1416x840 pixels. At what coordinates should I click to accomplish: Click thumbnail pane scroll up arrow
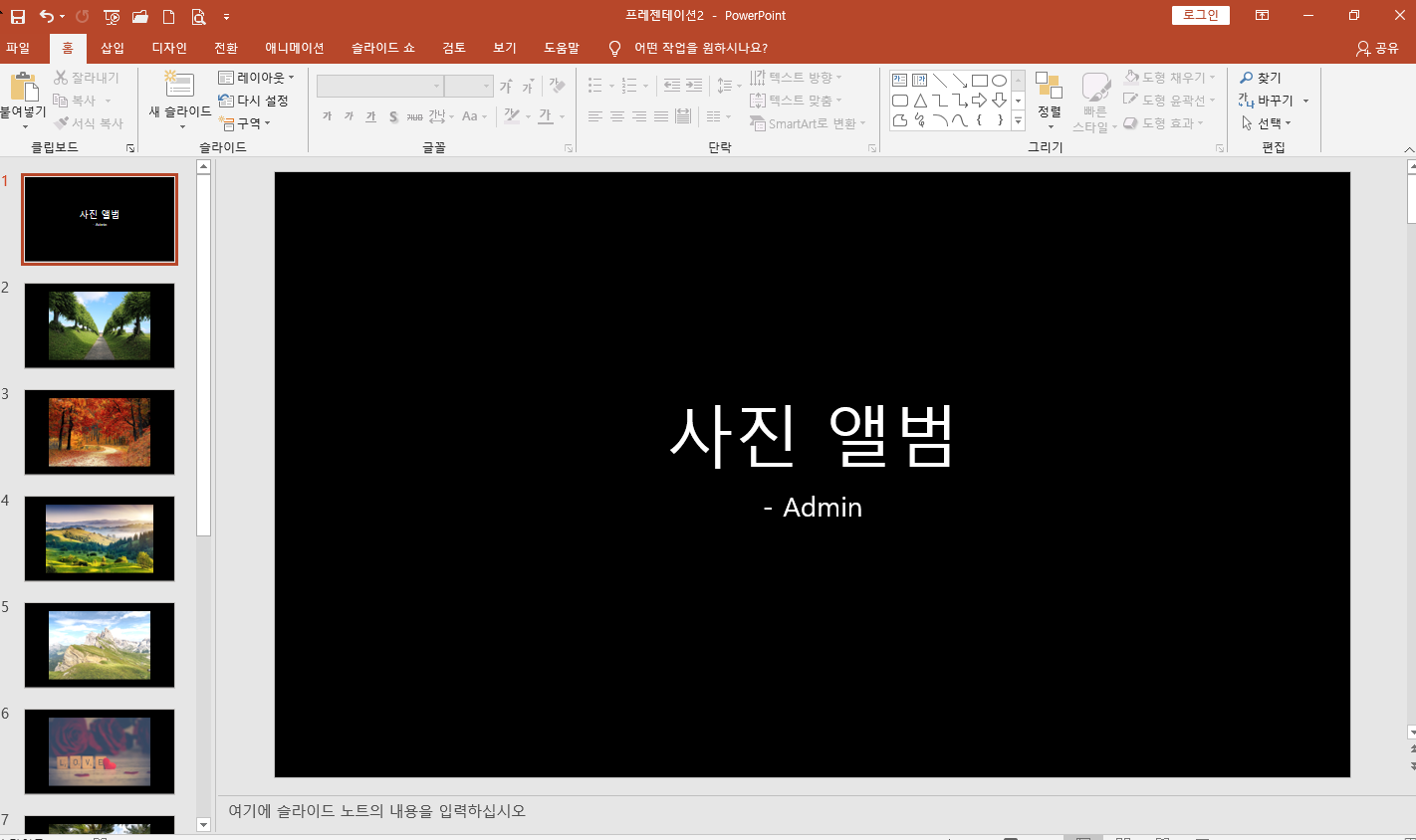pos(203,166)
